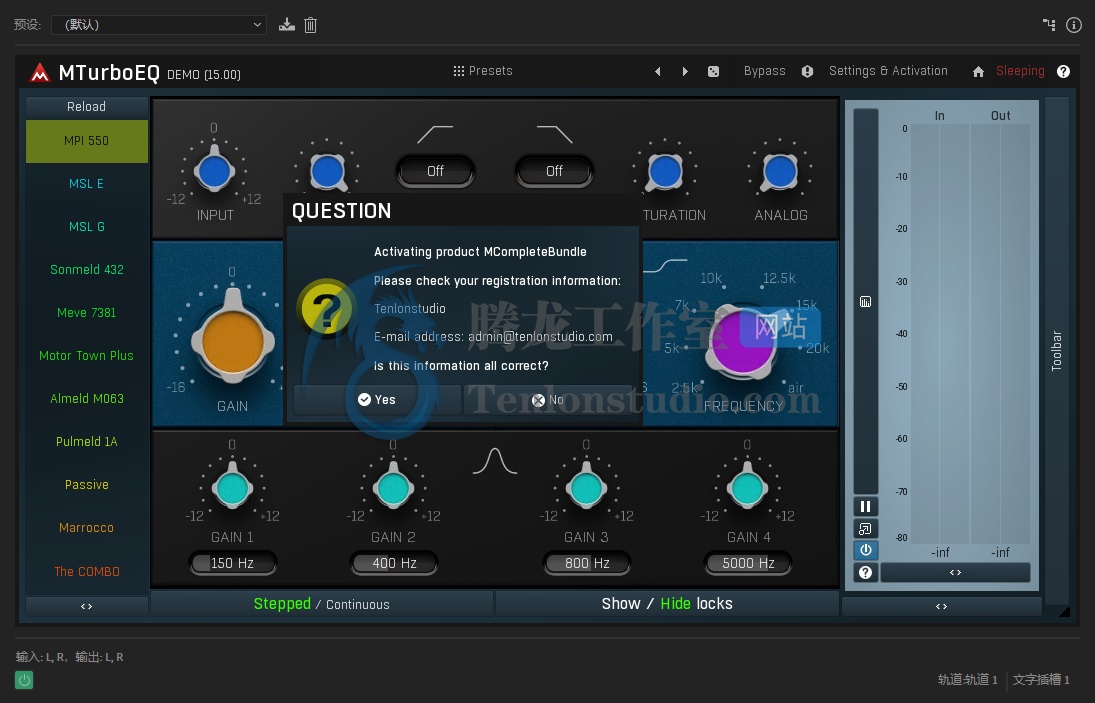Confirm with Yes in the Question dialog

tap(377, 400)
